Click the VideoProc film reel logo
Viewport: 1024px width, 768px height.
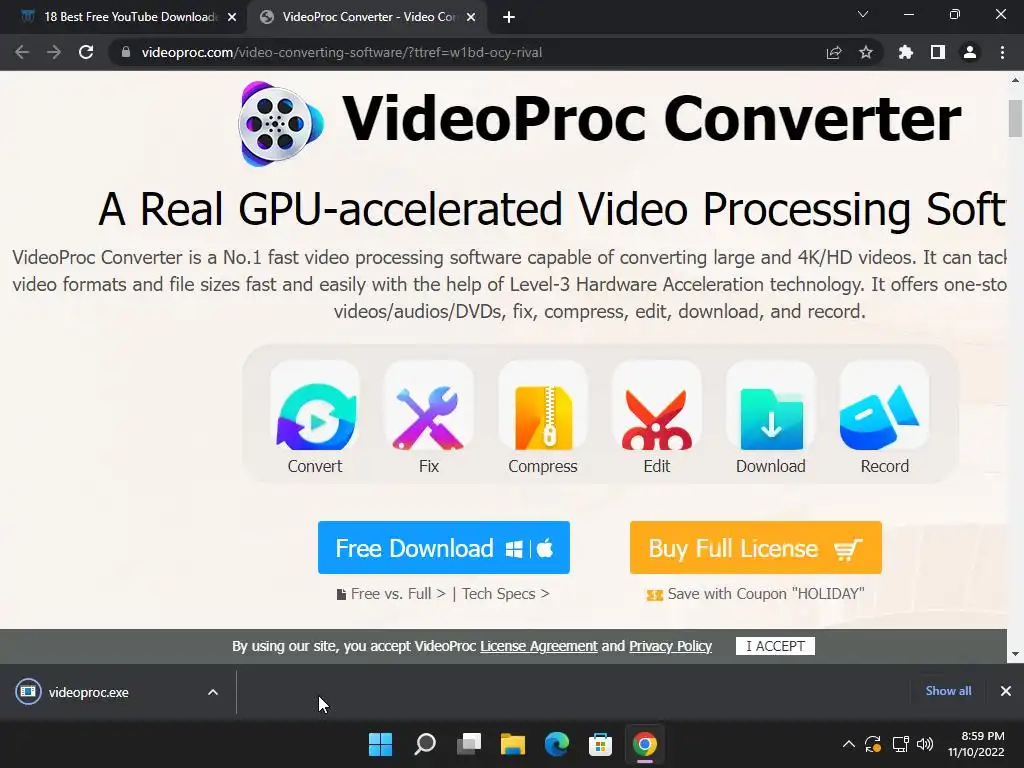tap(281, 123)
